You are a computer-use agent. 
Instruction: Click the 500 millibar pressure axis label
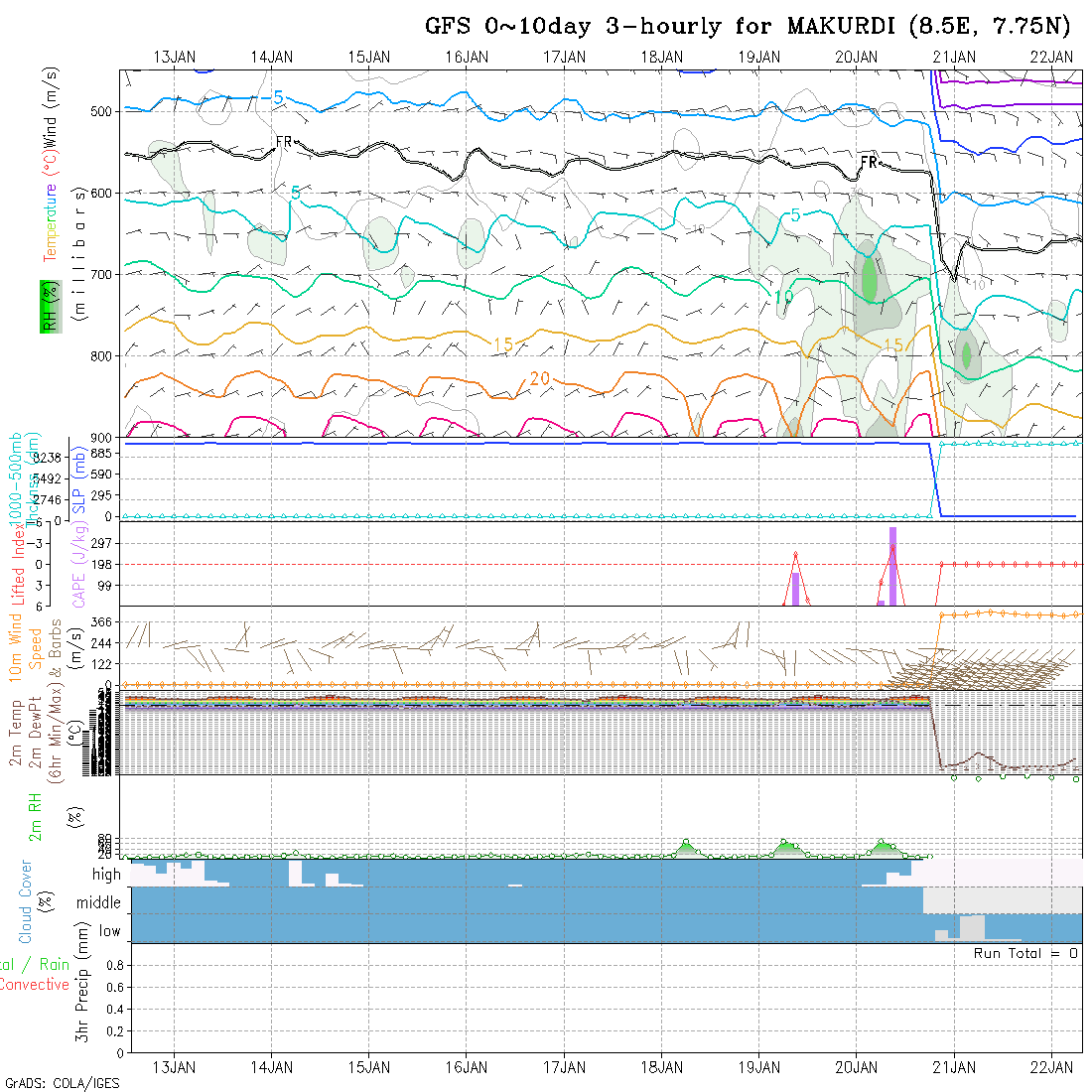(104, 110)
